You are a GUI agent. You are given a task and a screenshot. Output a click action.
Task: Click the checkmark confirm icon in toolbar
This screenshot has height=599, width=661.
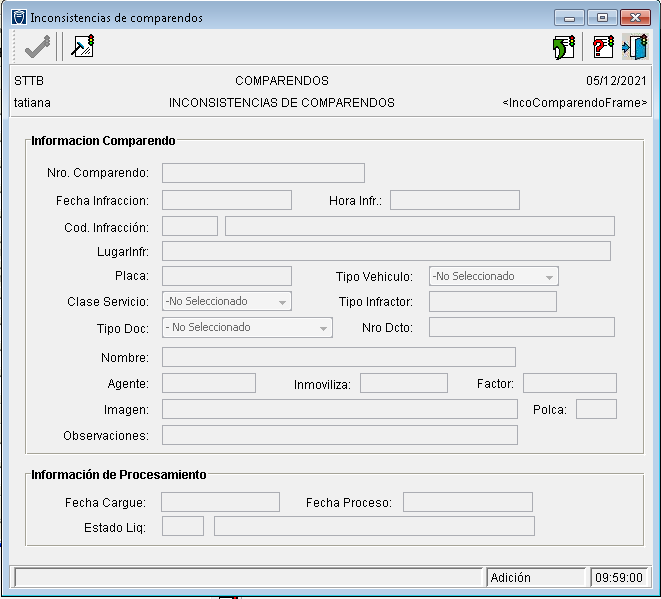click(37, 46)
